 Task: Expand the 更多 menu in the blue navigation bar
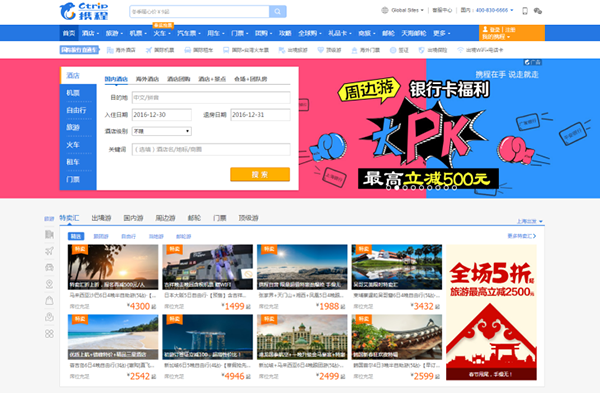click(x=441, y=33)
